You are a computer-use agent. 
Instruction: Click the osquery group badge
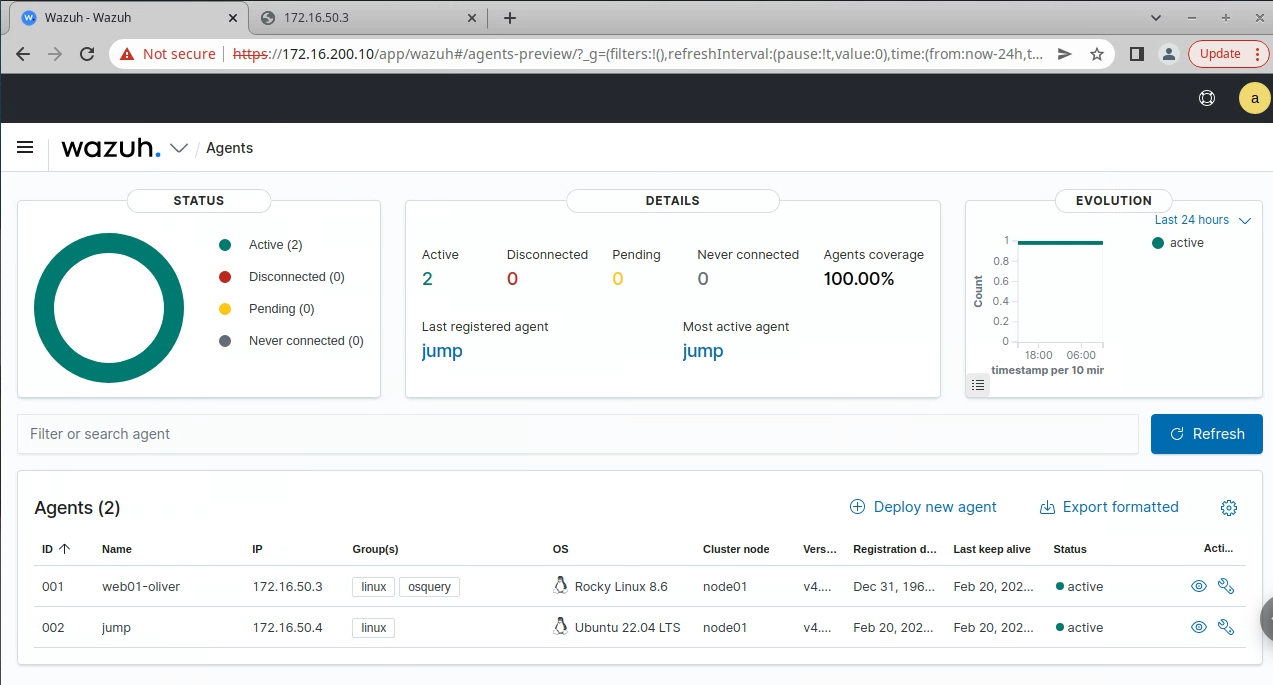click(x=429, y=587)
